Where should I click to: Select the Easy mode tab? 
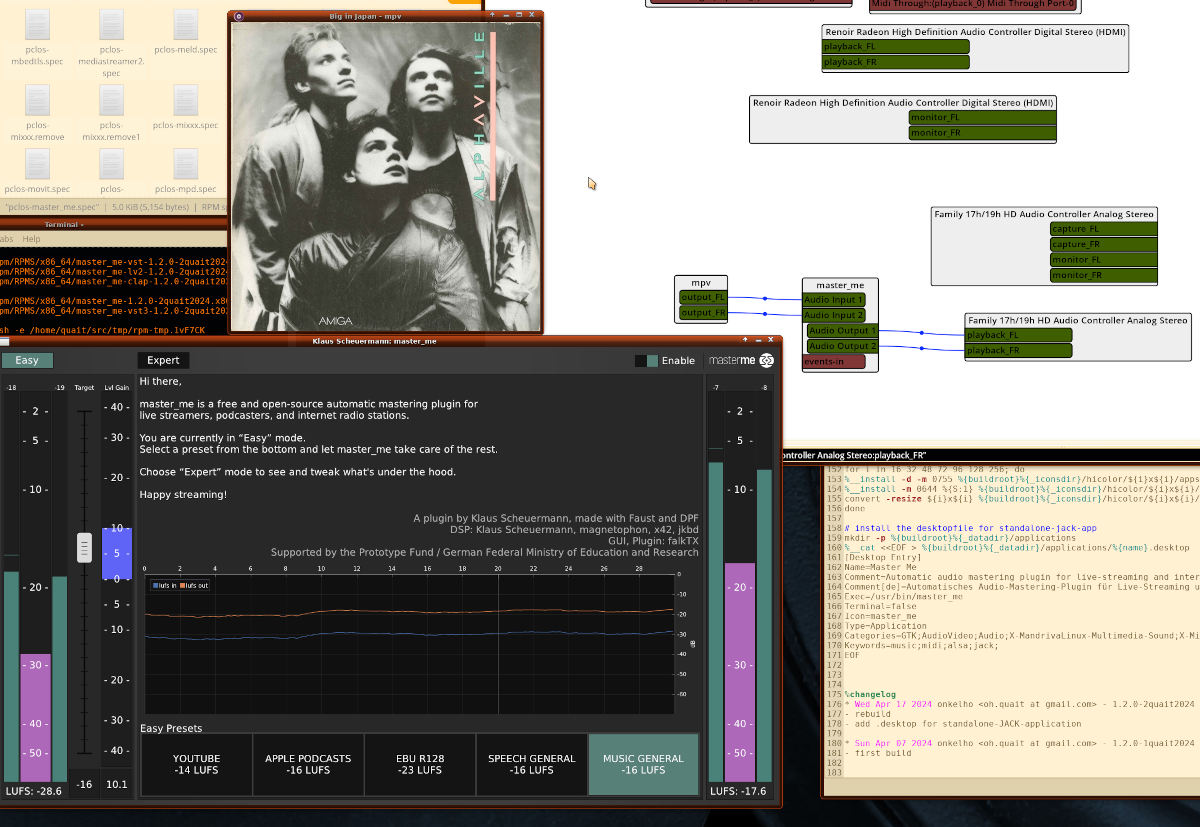coord(27,360)
